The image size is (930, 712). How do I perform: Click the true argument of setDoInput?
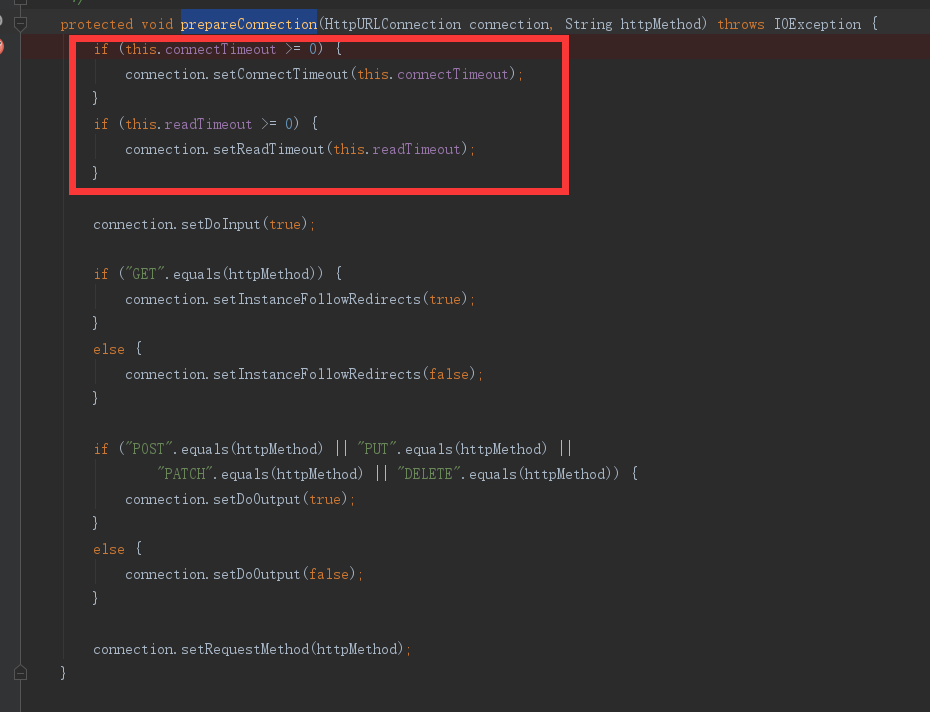(285, 224)
